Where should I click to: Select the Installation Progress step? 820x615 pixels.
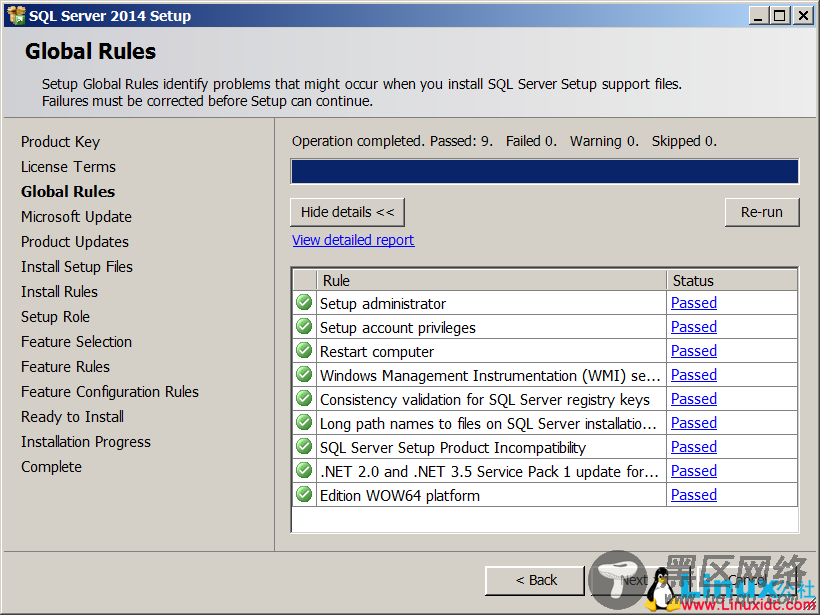tap(86, 442)
